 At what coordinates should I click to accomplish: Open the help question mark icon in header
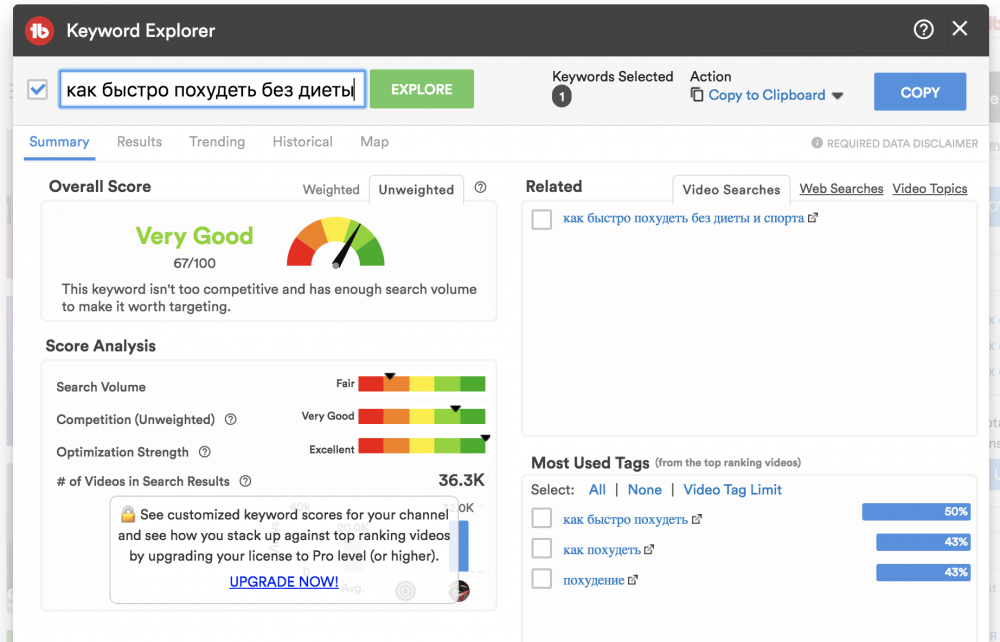pos(924,30)
